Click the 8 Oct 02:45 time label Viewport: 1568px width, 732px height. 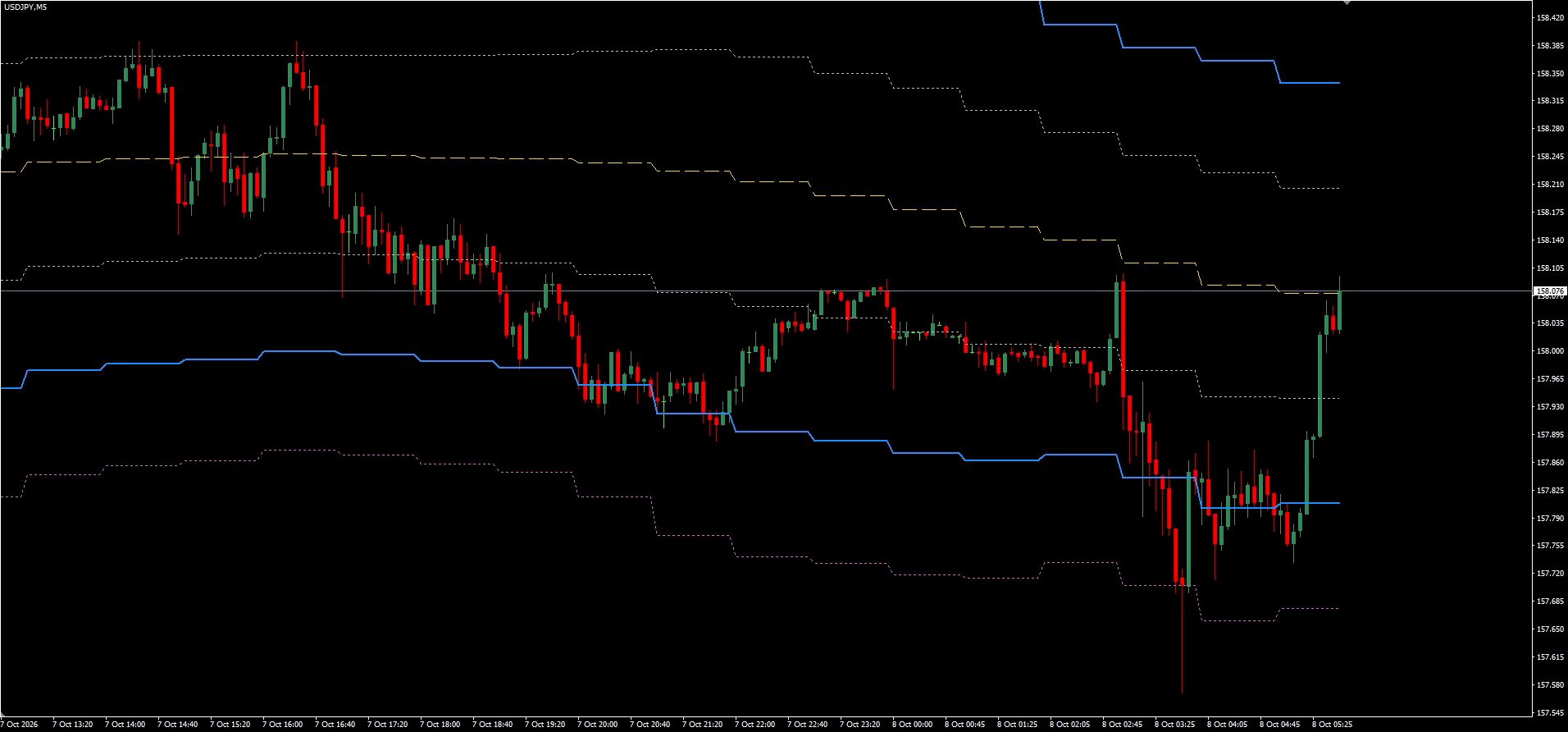pos(1122,725)
